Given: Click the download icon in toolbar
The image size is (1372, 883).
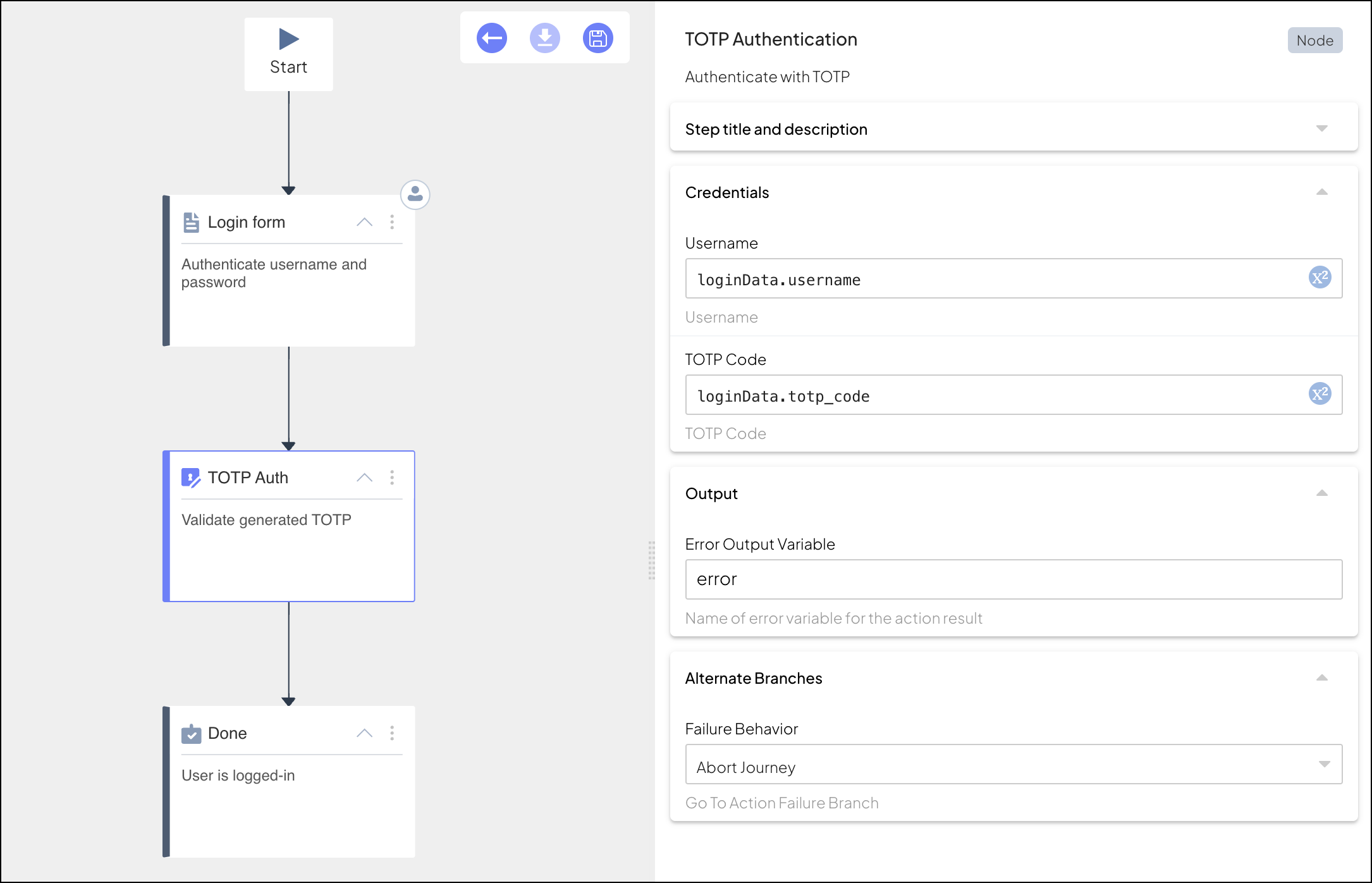Looking at the screenshot, I should [x=544, y=39].
